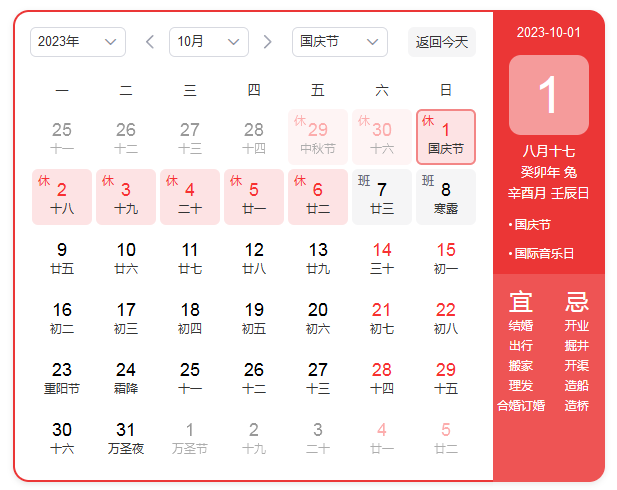
Task: Select October 18 初四 date
Action: 190,317
